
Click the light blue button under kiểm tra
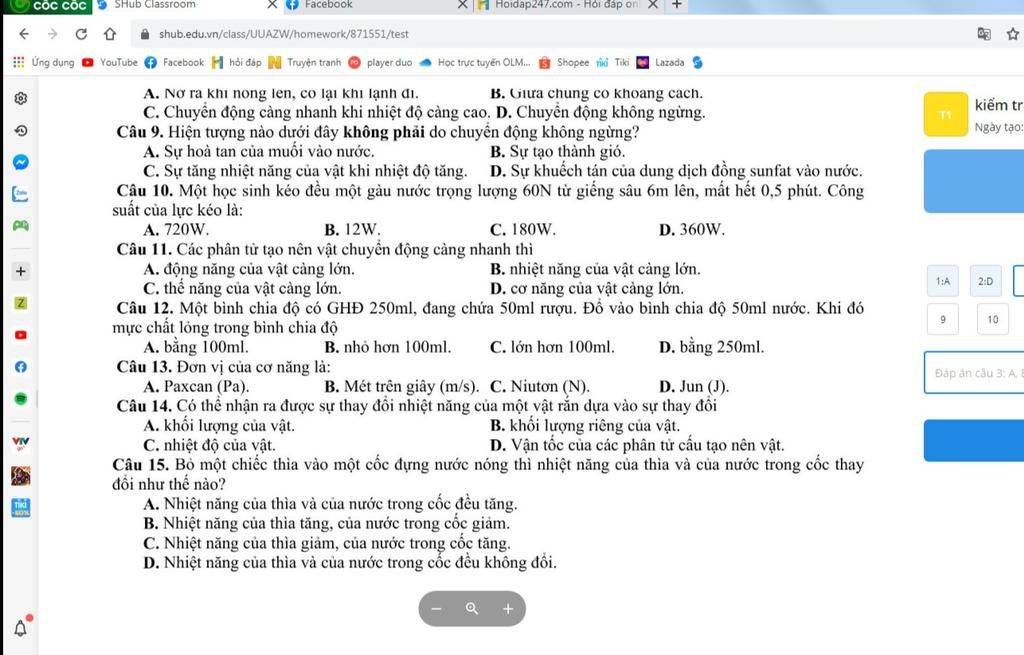pyautogui.click(x=974, y=181)
